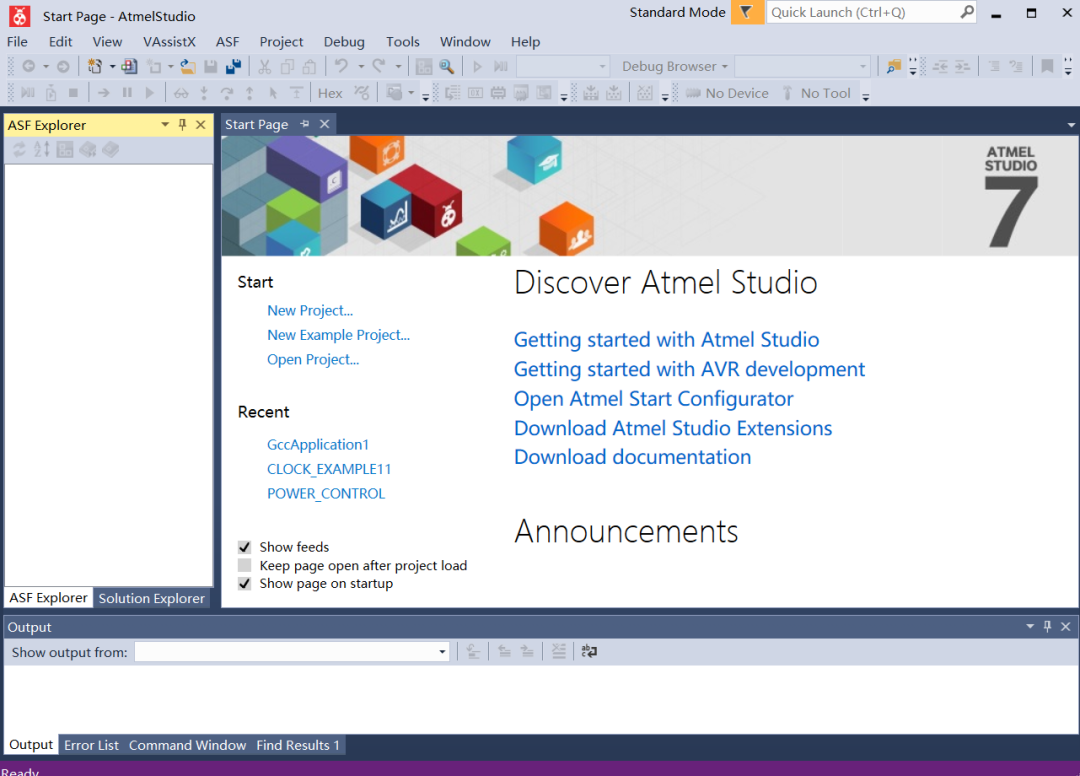Click the Redo arrow icon
1080x776 pixels.
coord(379,67)
